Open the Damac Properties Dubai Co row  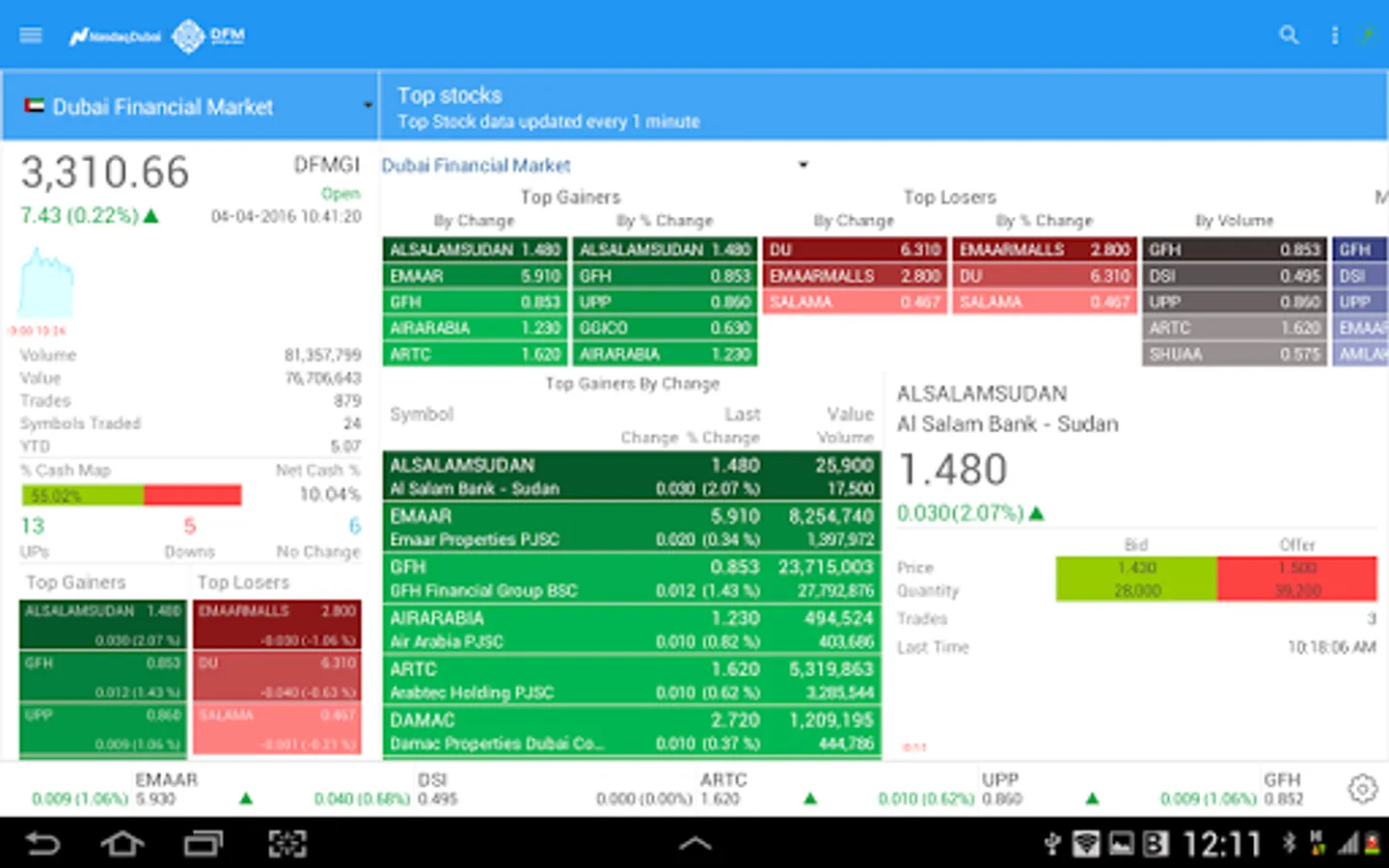coord(632,731)
